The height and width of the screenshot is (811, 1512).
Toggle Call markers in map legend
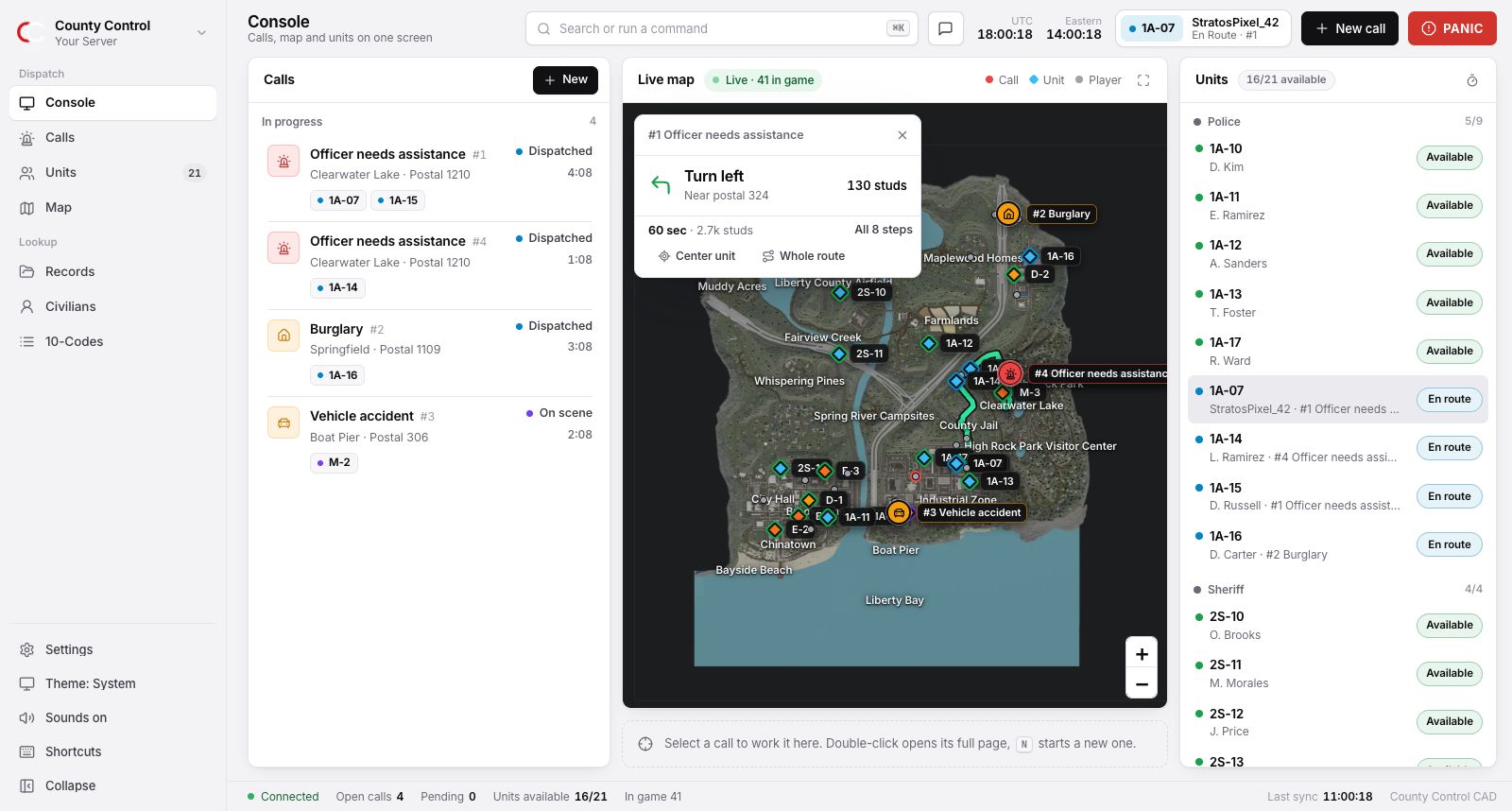click(1002, 80)
